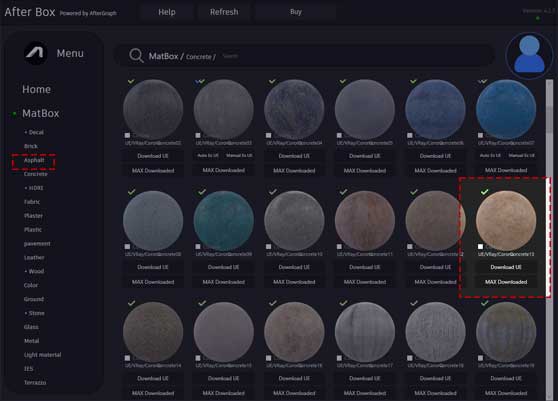Click the magnifier search icon
Screen dimensions: 558x401
click(136, 56)
